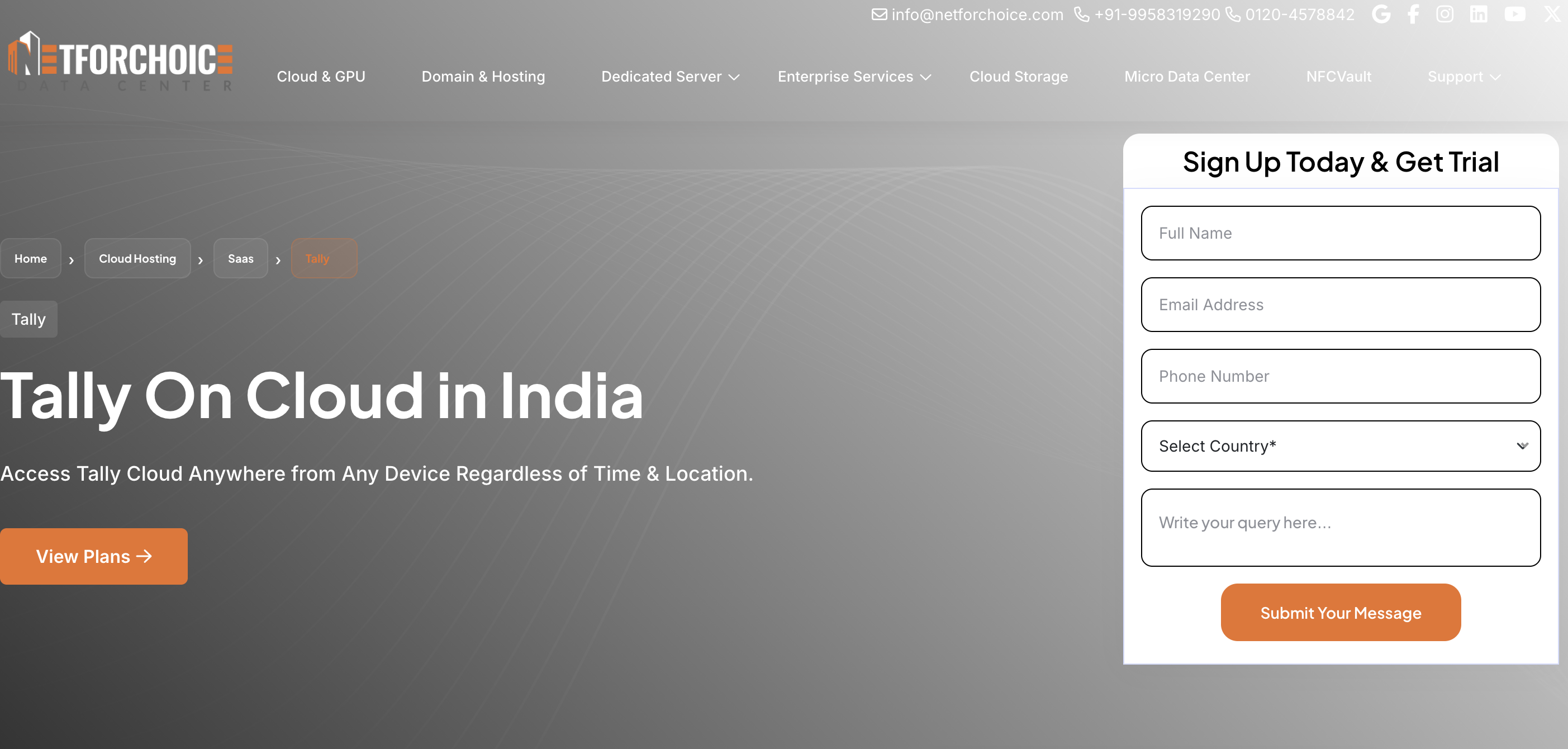
Task: Open the Google social icon
Action: tap(1380, 14)
